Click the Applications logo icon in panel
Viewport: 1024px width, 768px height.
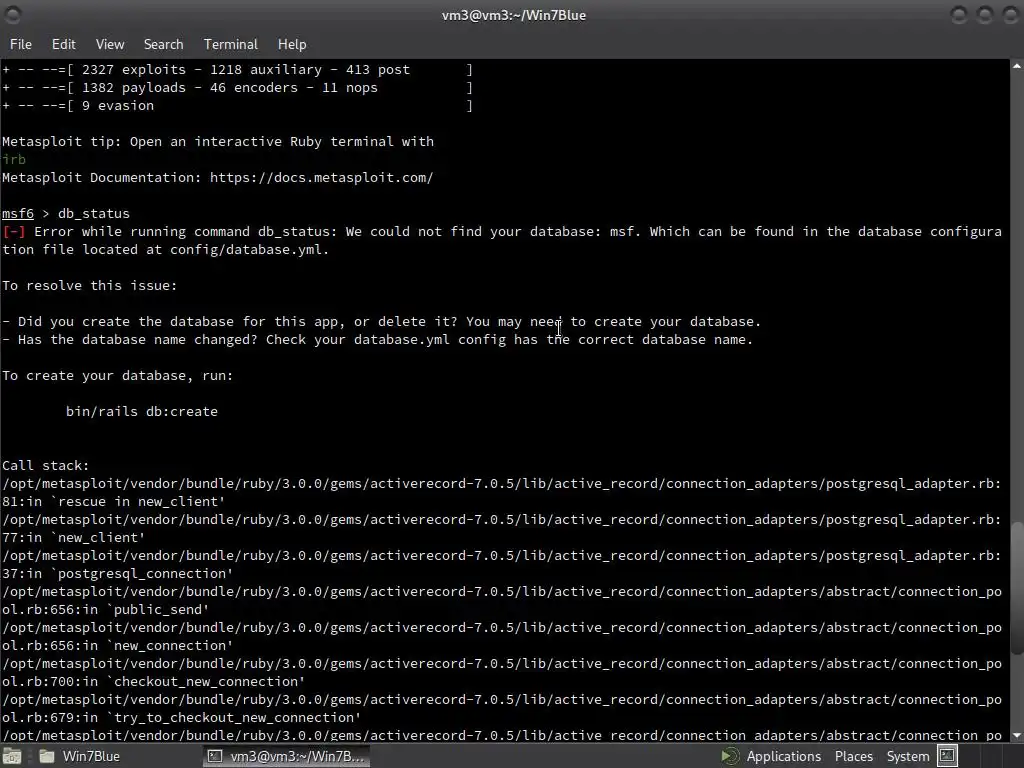tap(730, 756)
